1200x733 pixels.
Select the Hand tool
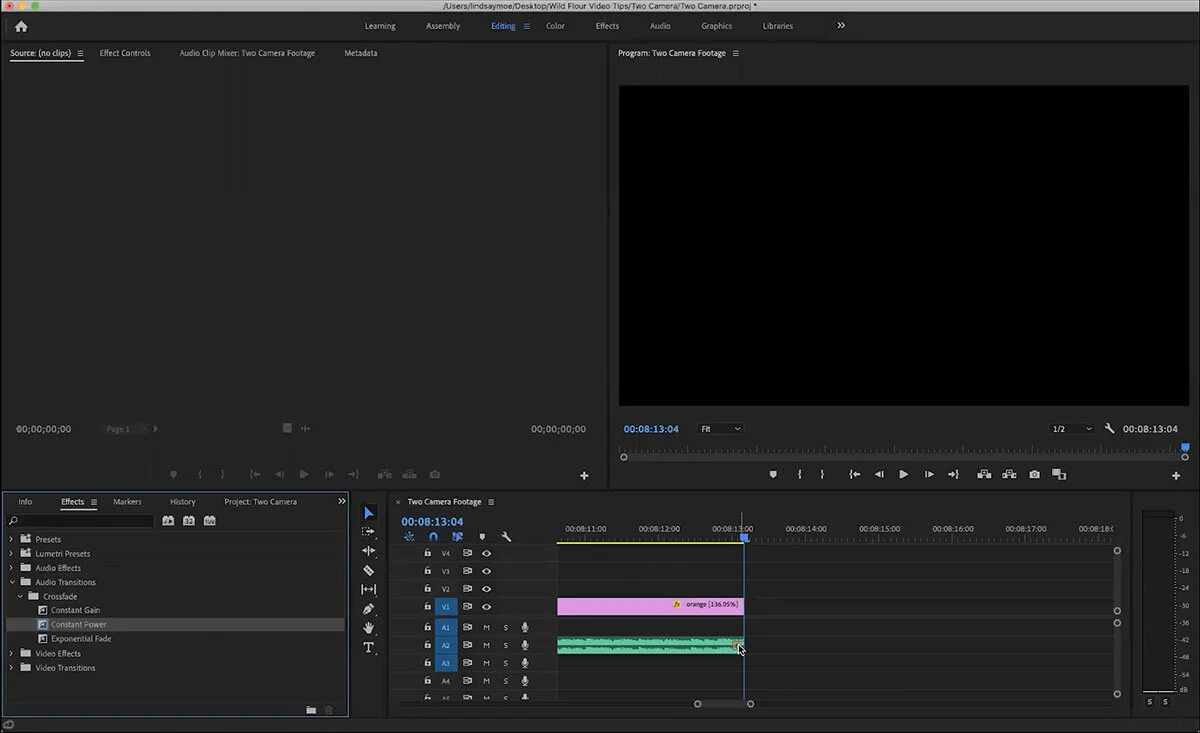pyautogui.click(x=368, y=628)
